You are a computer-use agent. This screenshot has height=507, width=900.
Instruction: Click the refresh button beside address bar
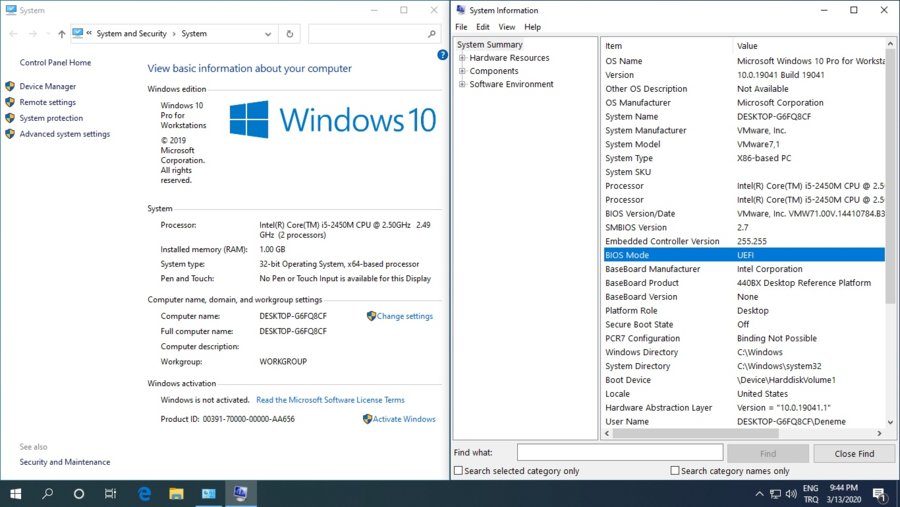click(x=289, y=33)
